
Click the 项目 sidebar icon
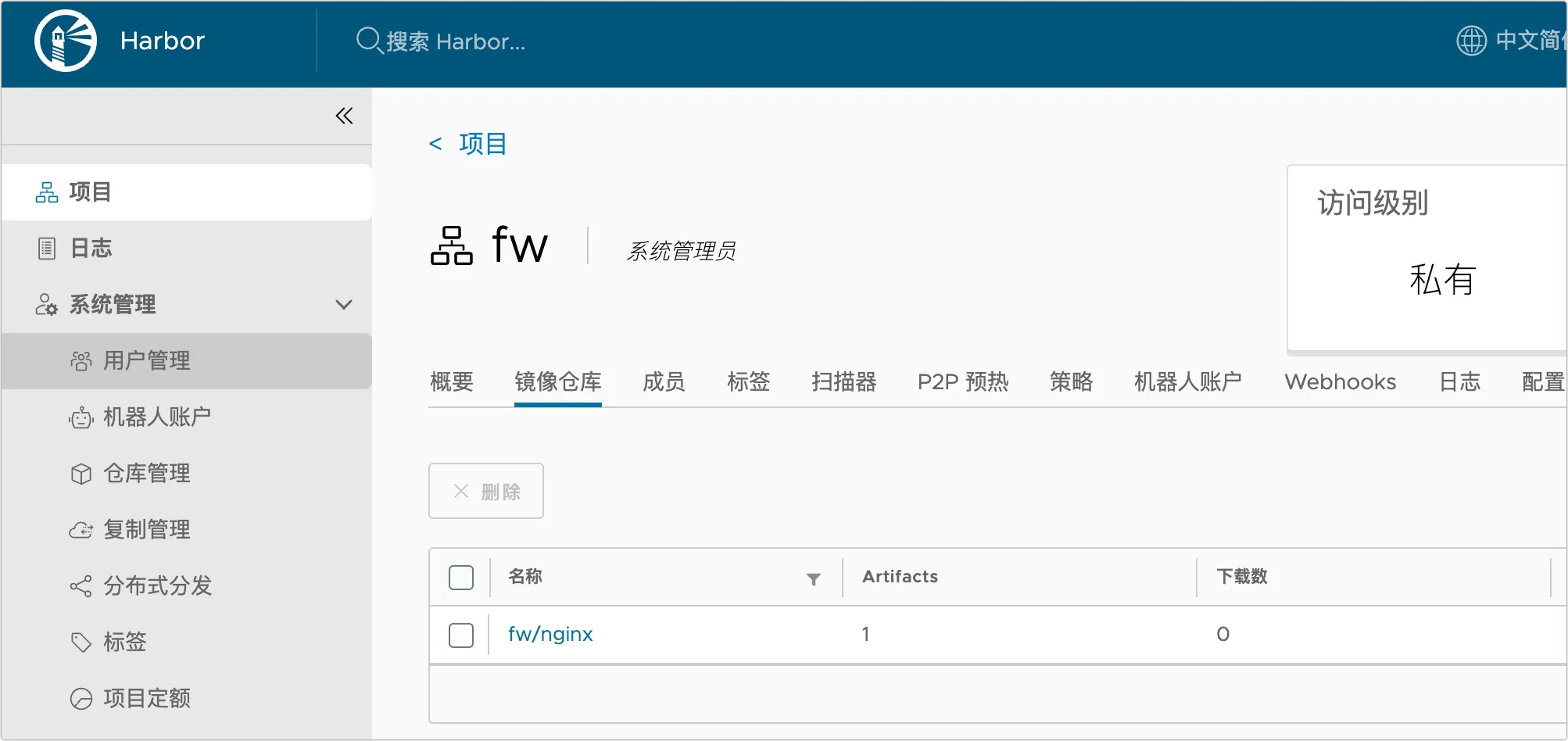pyautogui.click(x=47, y=192)
